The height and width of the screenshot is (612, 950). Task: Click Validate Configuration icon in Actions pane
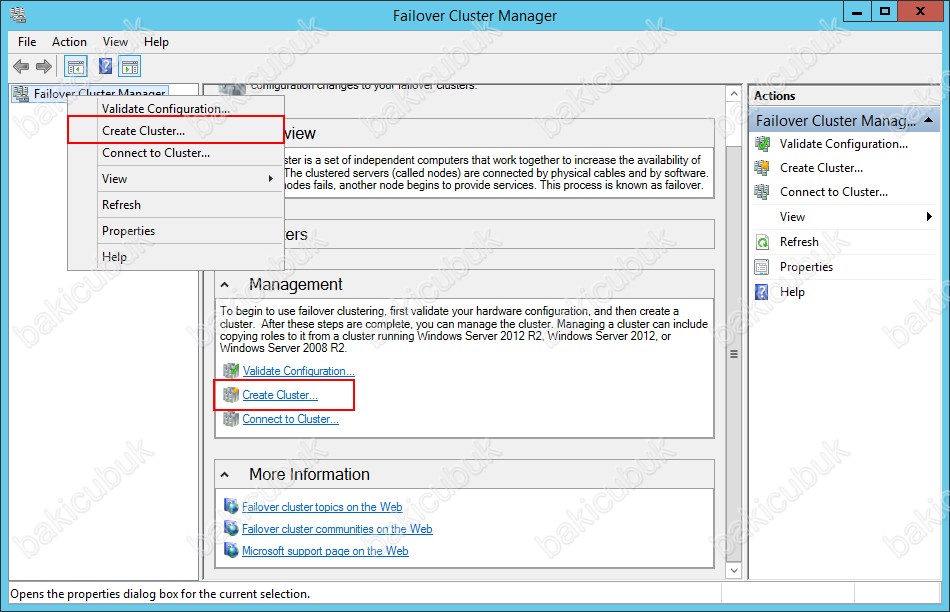[x=762, y=144]
